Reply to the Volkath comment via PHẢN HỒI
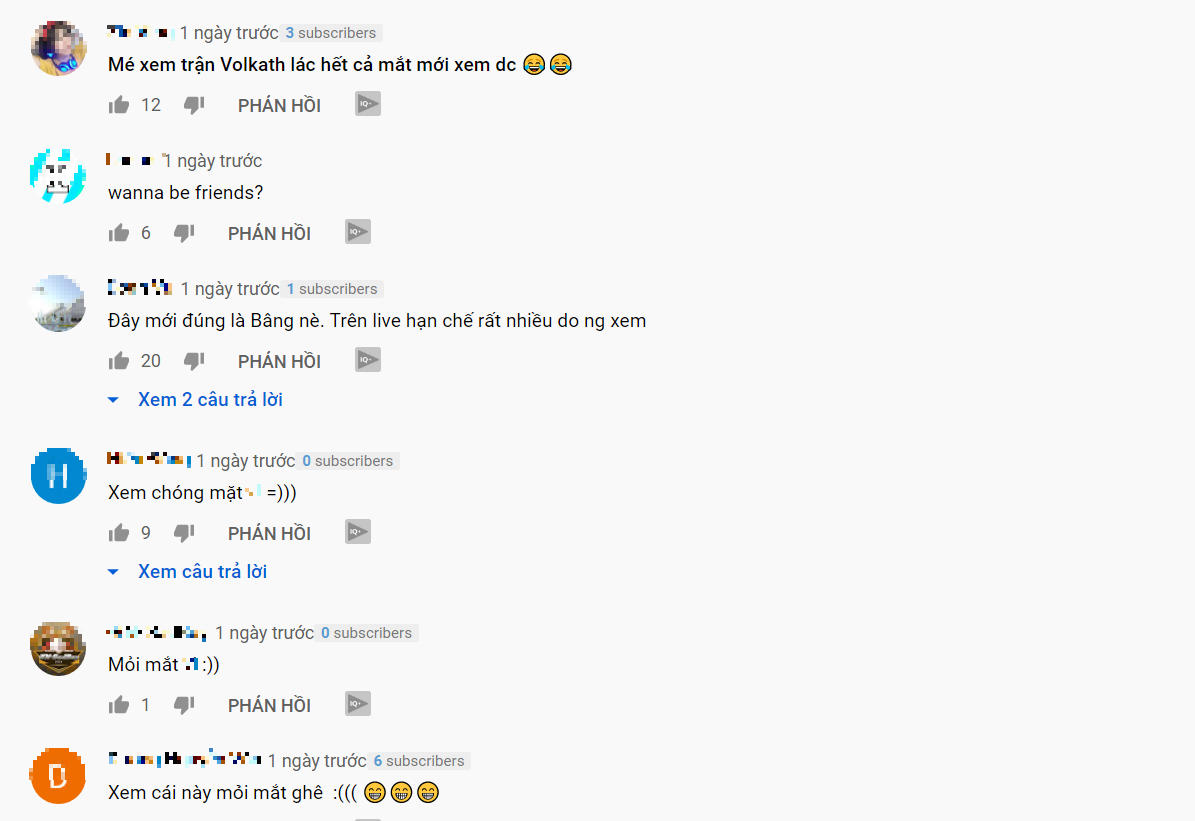The width and height of the screenshot is (1195, 821). tap(280, 105)
